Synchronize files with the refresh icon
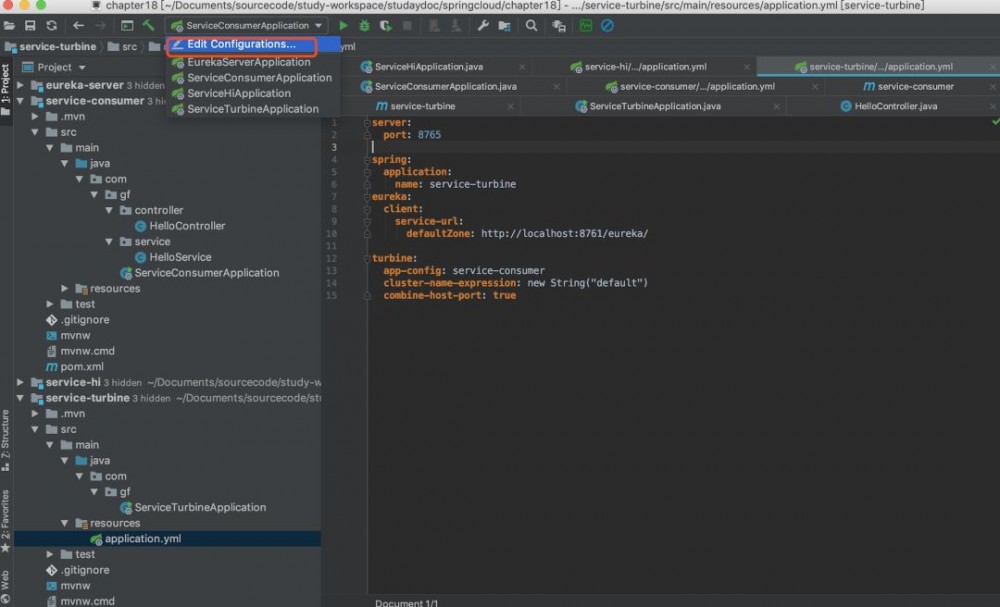The height and width of the screenshot is (607, 1000). click(51, 25)
